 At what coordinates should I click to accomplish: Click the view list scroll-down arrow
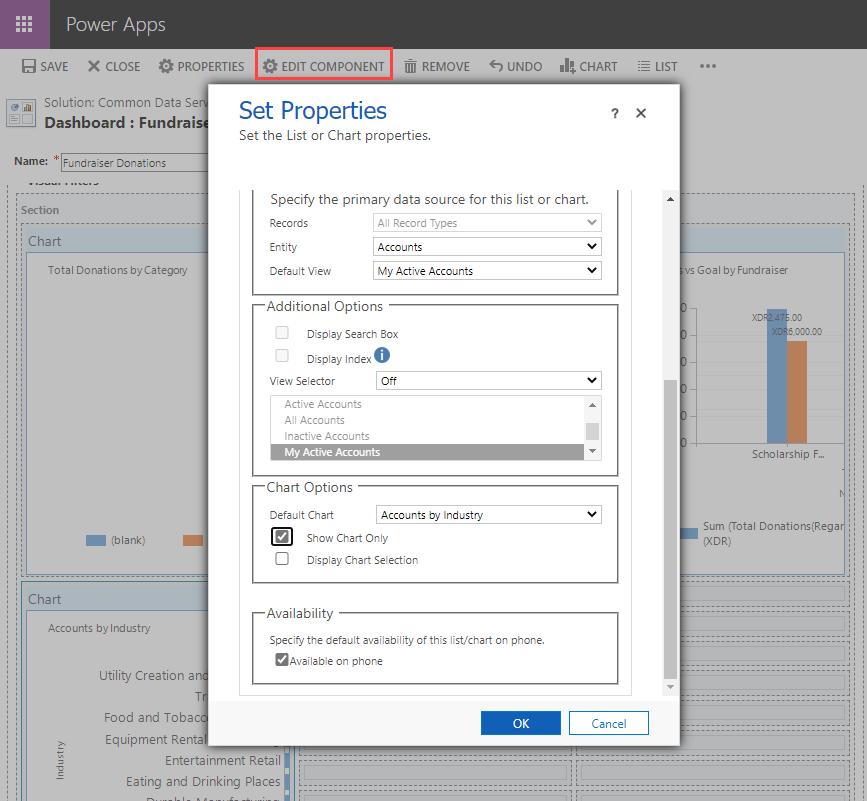point(593,452)
